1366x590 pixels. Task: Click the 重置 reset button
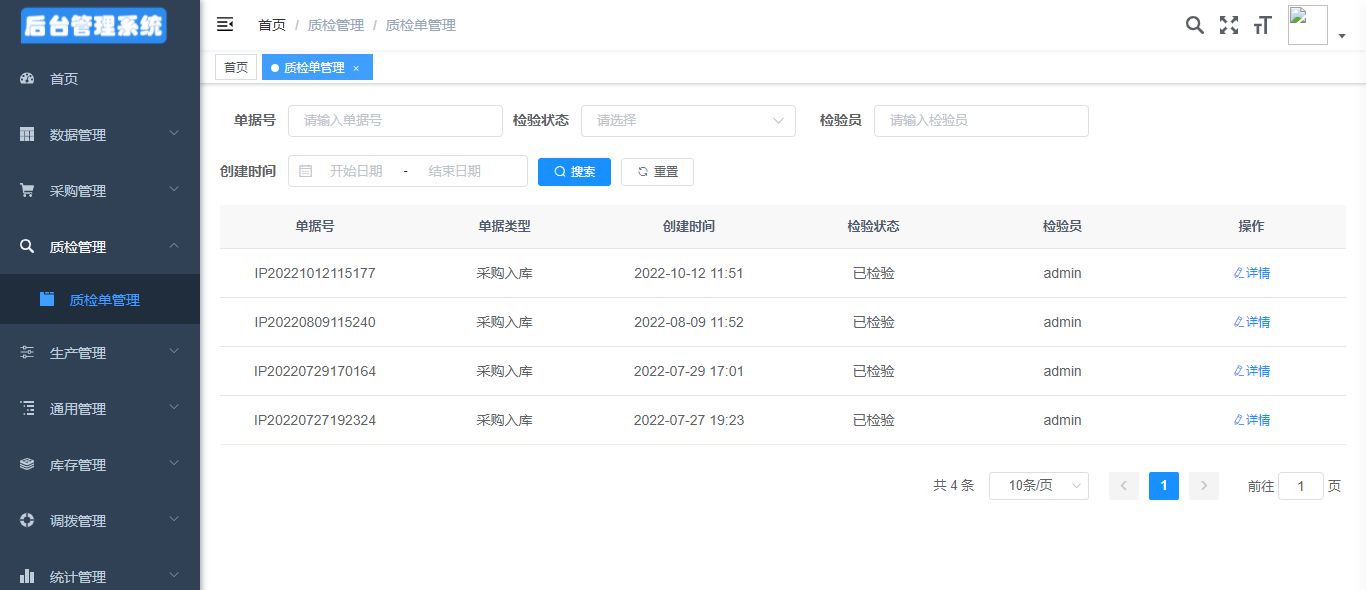pos(657,172)
